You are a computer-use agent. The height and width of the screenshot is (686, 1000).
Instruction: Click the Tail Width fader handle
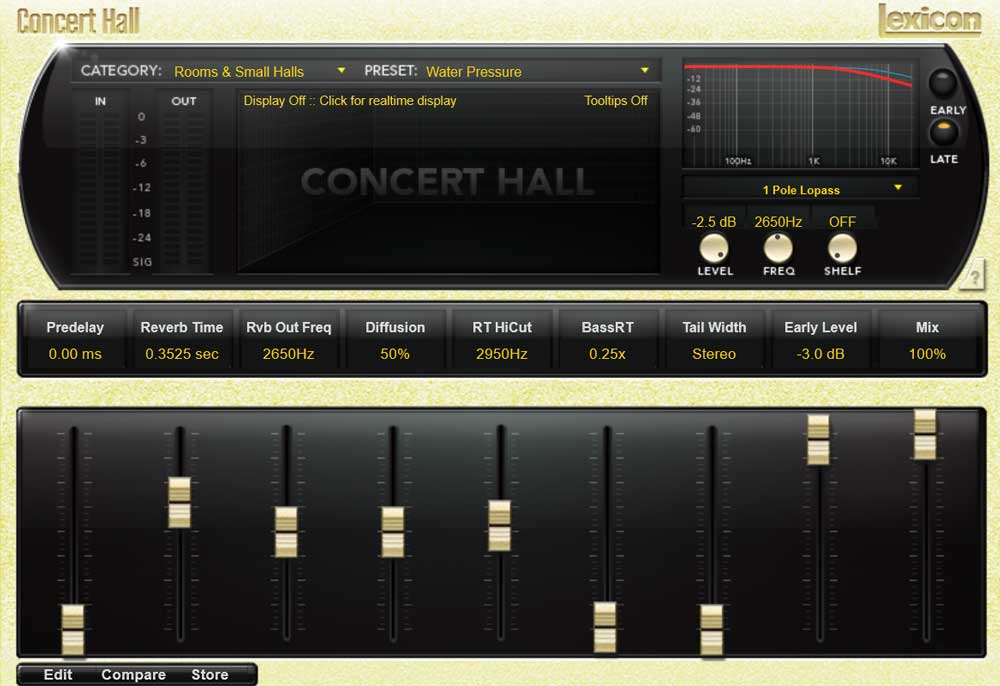coord(711,630)
